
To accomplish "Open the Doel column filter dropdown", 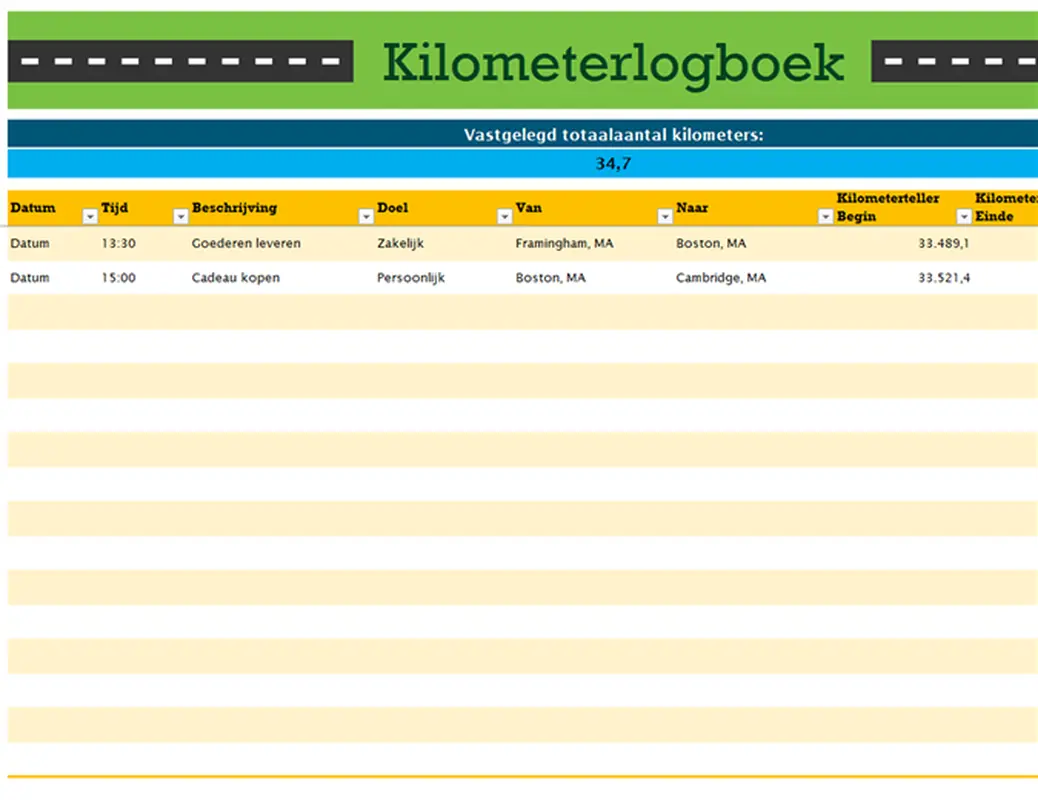I will (x=504, y=216).
